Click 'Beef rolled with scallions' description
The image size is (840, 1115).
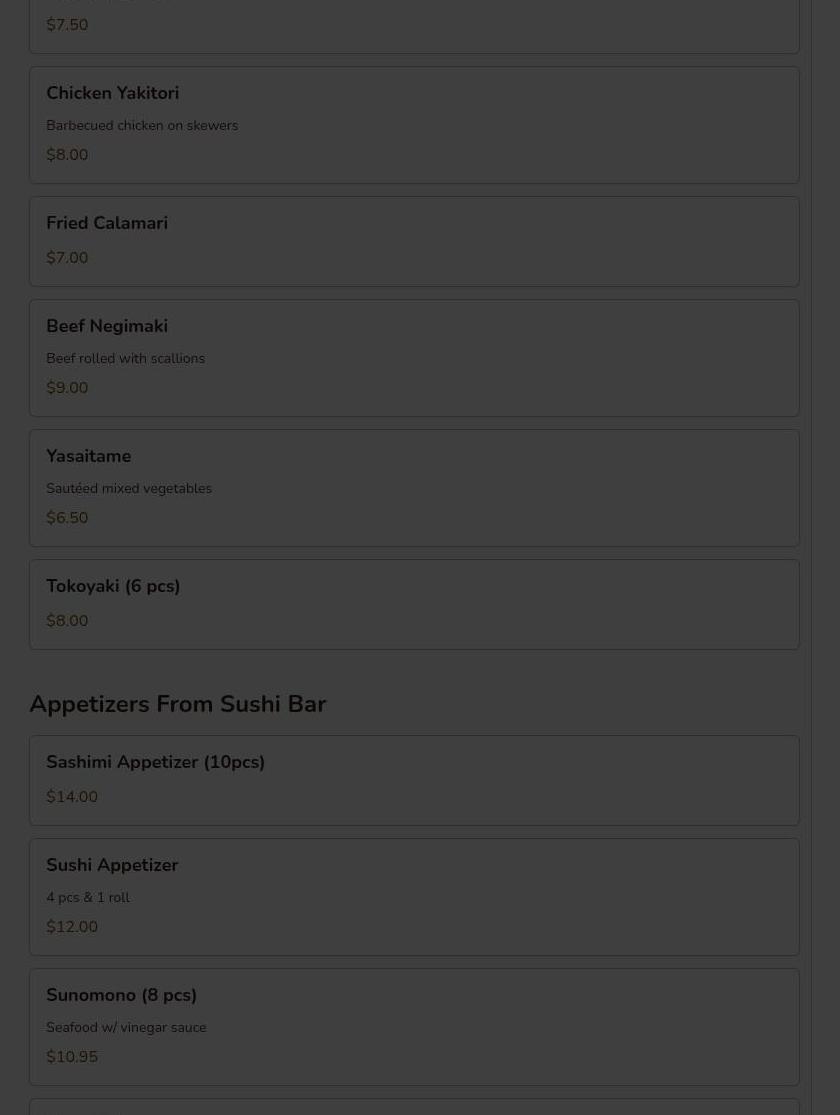(125, 358)
